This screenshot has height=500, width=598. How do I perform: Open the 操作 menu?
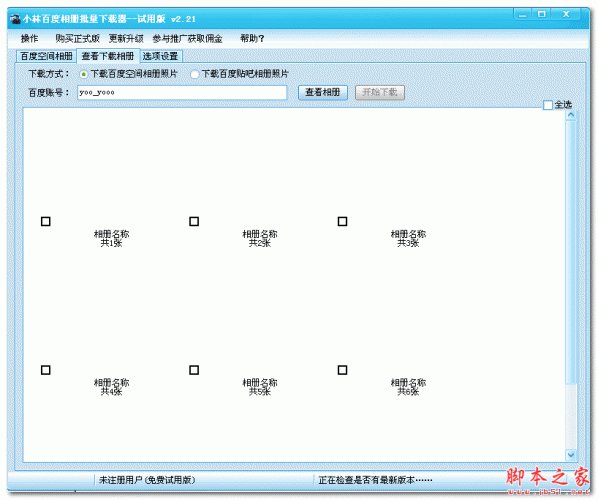click(x=29, y=39)
